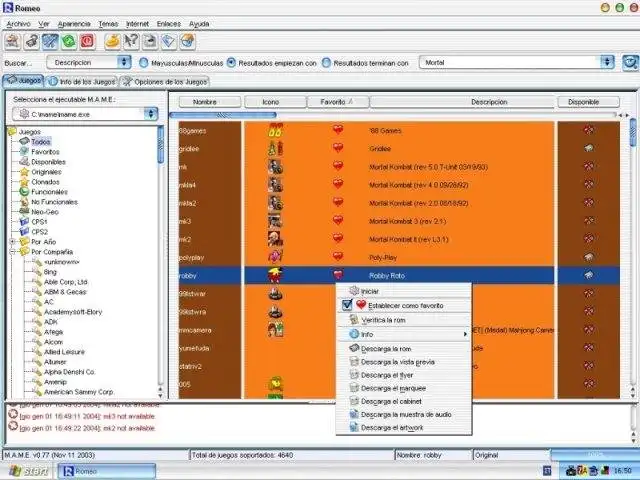
Task: Click the Iniciar menu entry gear icon
Action: (354, 291)
